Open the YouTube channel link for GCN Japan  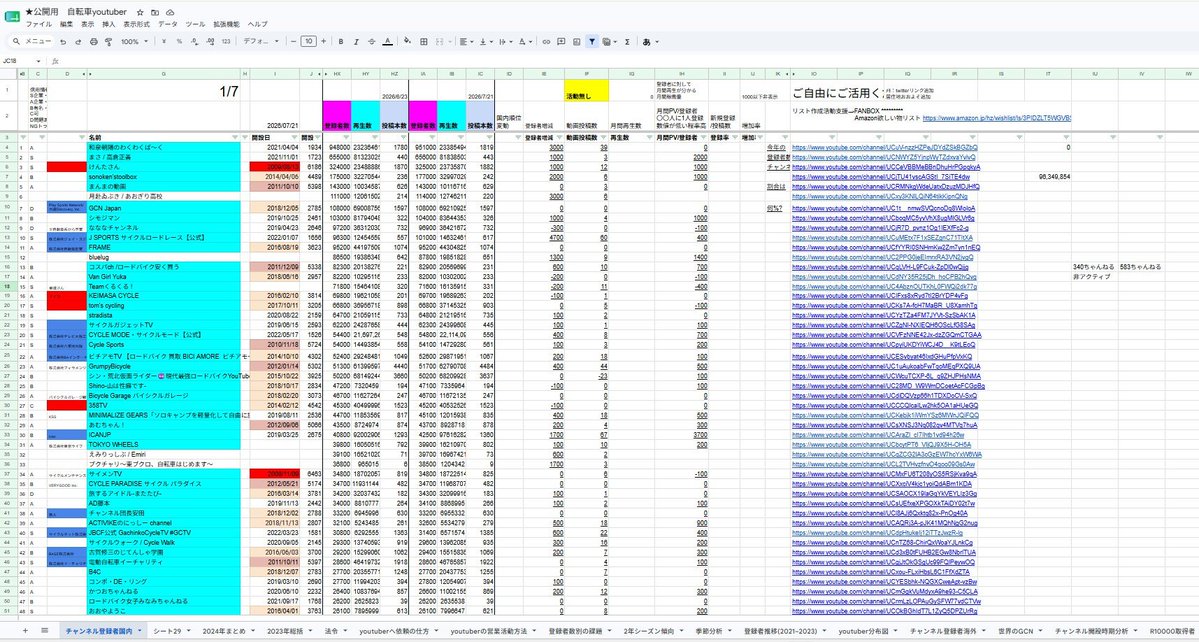coord(884,208)
